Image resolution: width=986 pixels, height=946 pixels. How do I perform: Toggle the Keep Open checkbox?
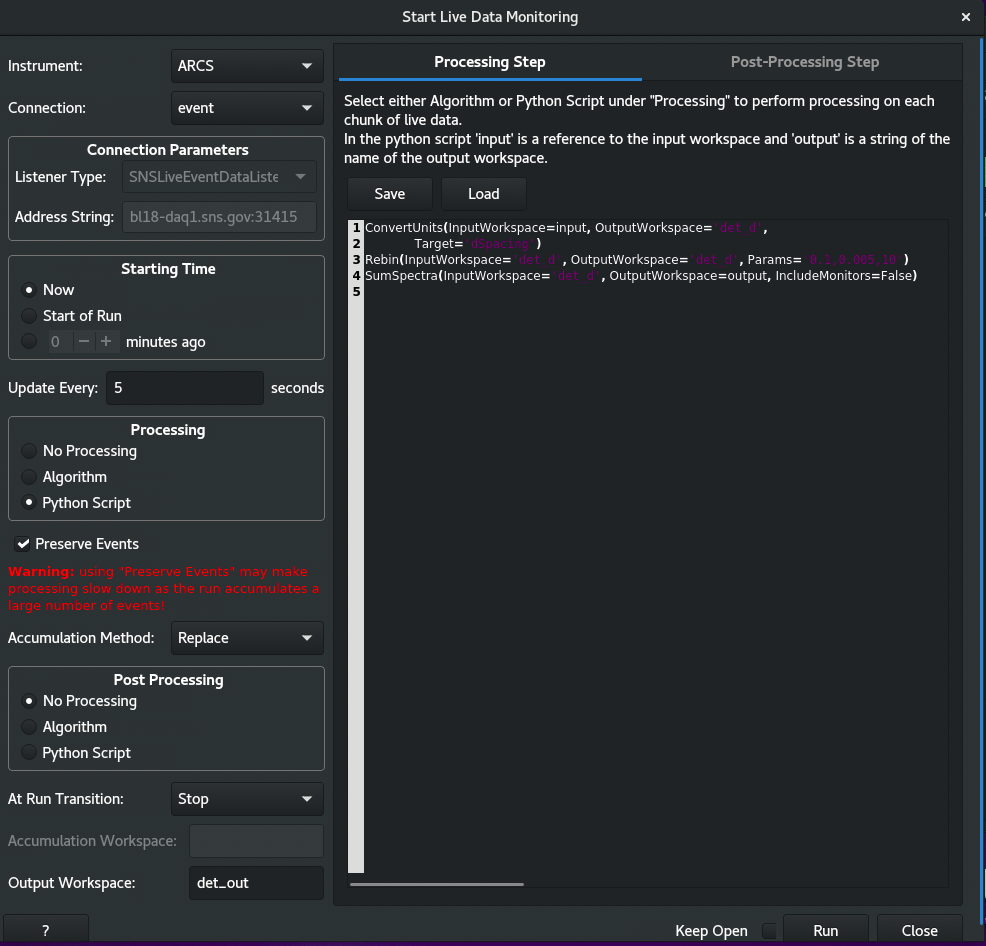coord(769,931)
